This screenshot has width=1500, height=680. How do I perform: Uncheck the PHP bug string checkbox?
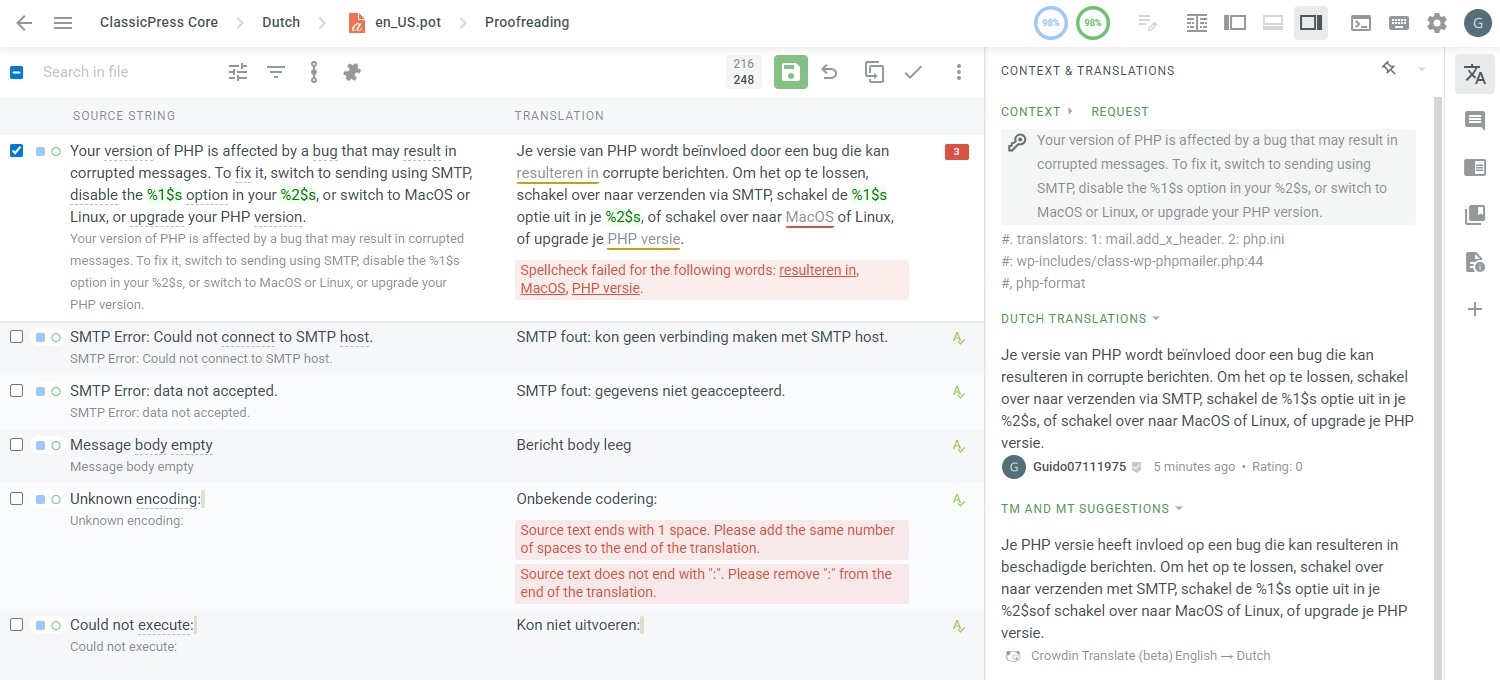tap(16, 151)
